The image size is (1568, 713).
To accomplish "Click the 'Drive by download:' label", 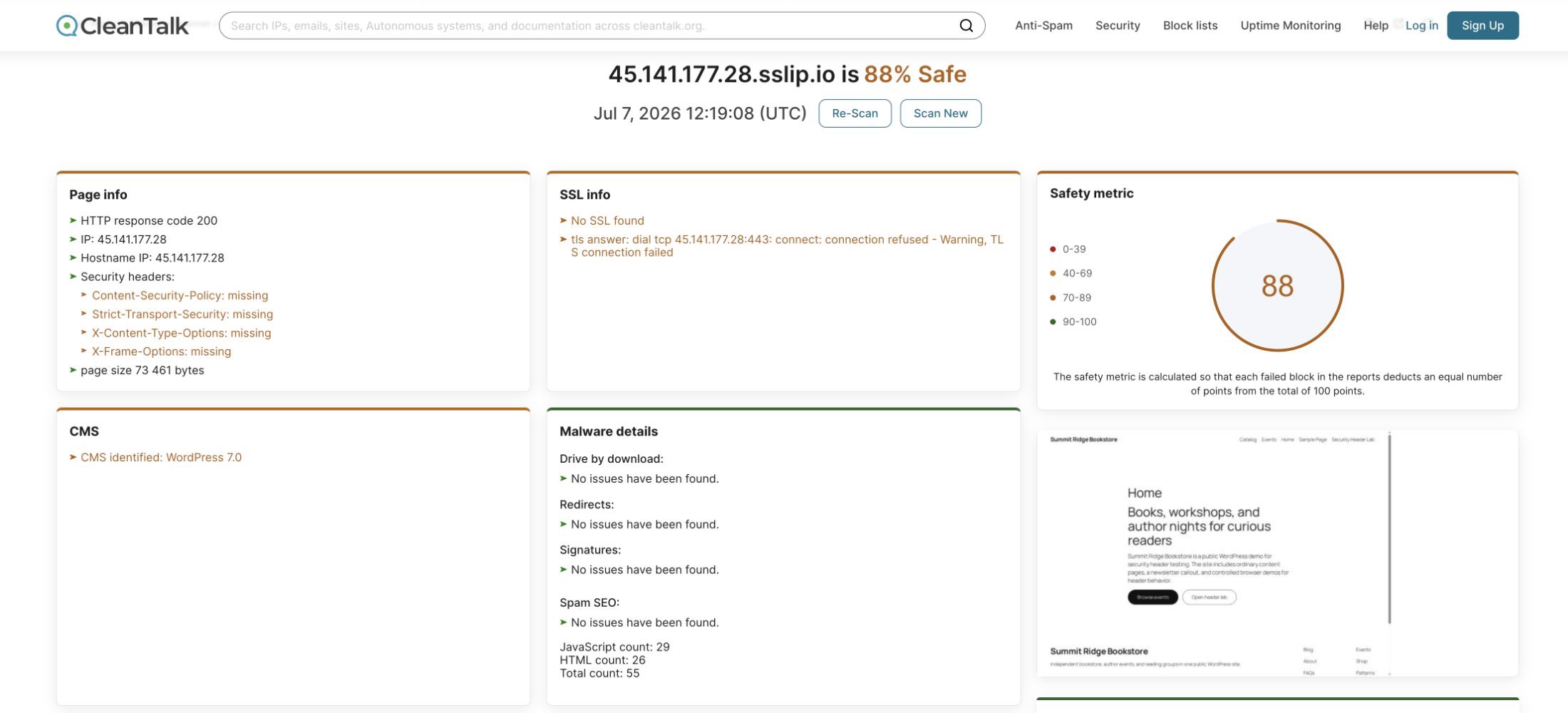I will tap(612, 458).
